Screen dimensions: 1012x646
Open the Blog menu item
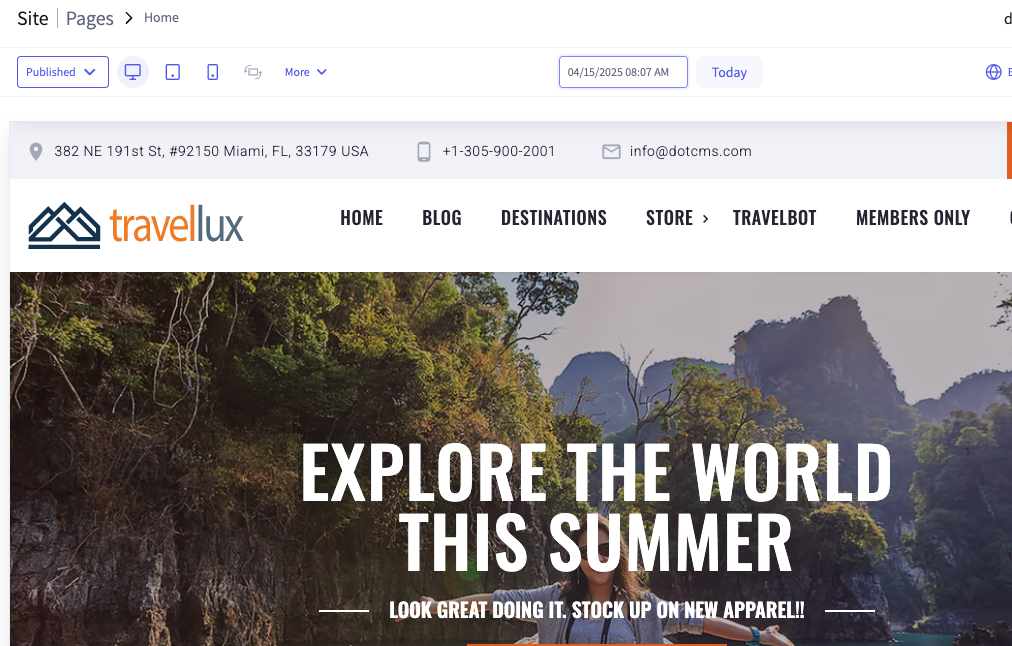coord(441,218)
